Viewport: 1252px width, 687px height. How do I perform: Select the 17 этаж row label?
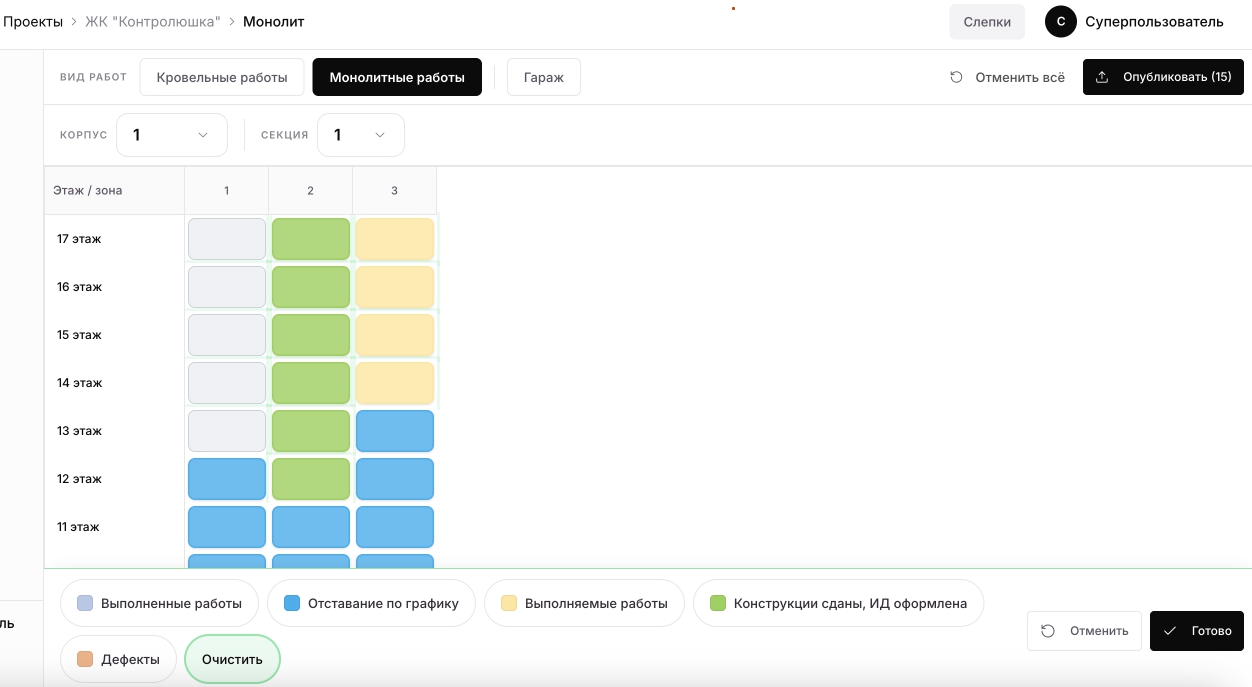click(79, 239)
